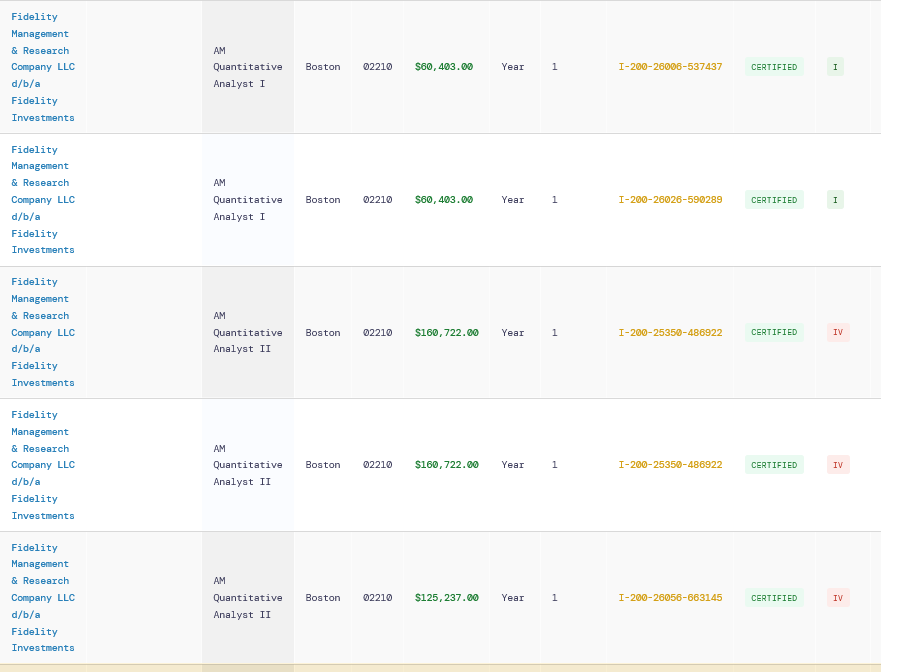Select AM Quantitative Analyst II title in $125,237.00 row
Viewport: 897px width, 672px height.
[x=248, y=598]
